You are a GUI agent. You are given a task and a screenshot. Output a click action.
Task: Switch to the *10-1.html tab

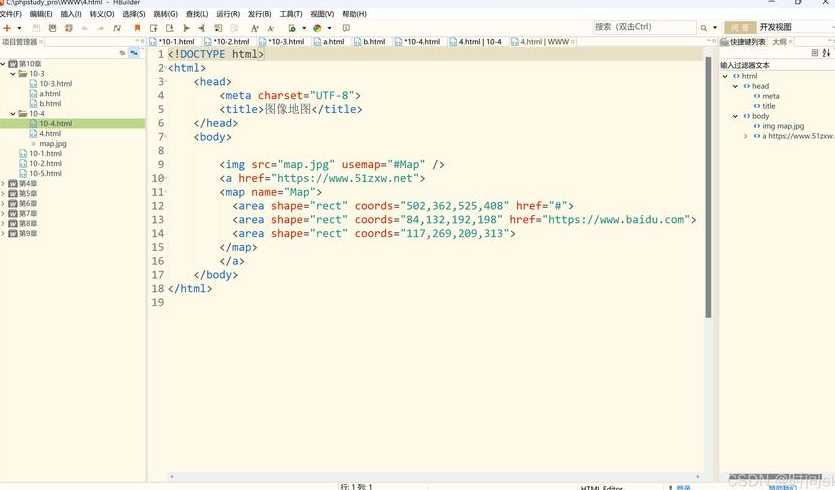tap(173, 42)
